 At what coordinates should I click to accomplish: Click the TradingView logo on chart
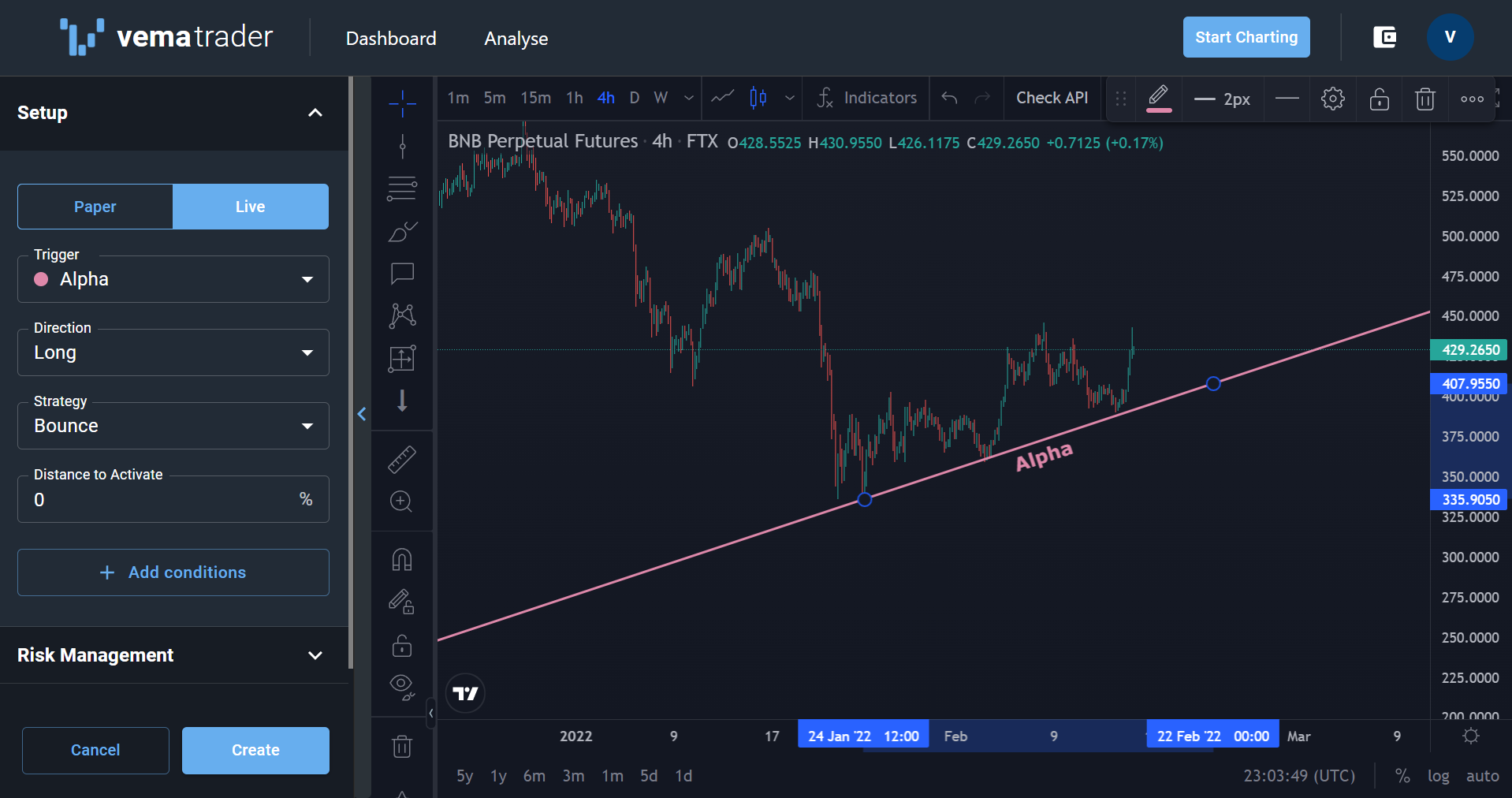point(465,693)
